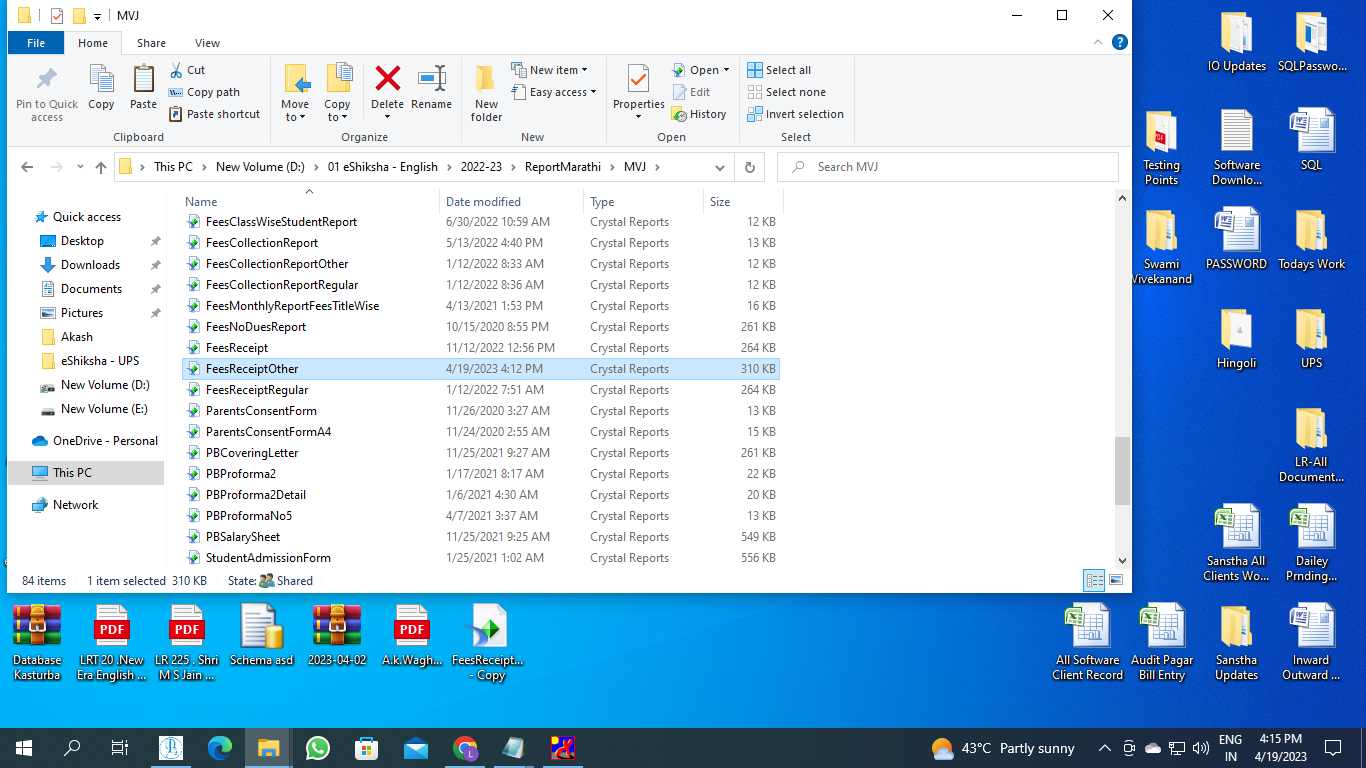Click the Pin to Quick access icon

[46, 80]
